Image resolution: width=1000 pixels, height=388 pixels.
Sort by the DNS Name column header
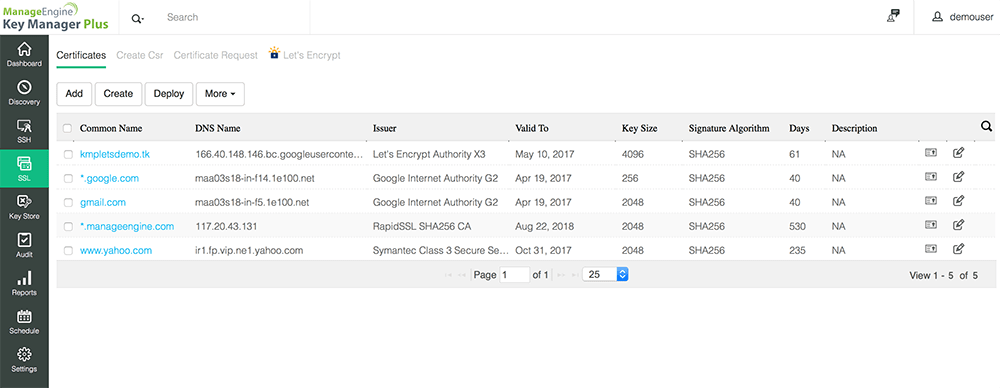coord(217,128)
